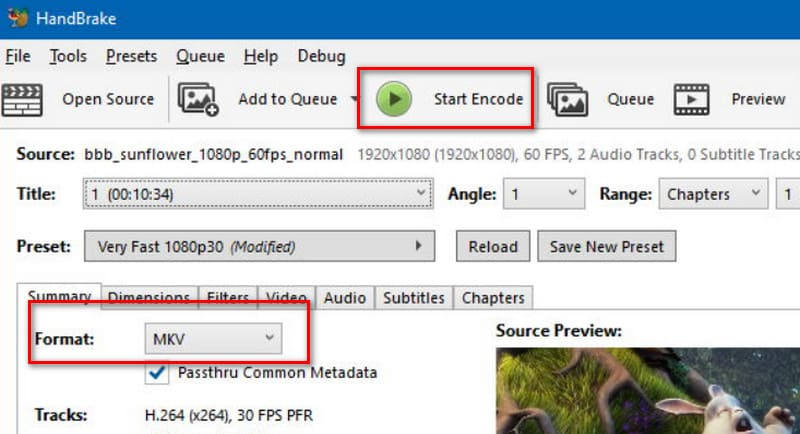
Task: Open the Queue pictures icon
Action: click(x=567, y=98)
